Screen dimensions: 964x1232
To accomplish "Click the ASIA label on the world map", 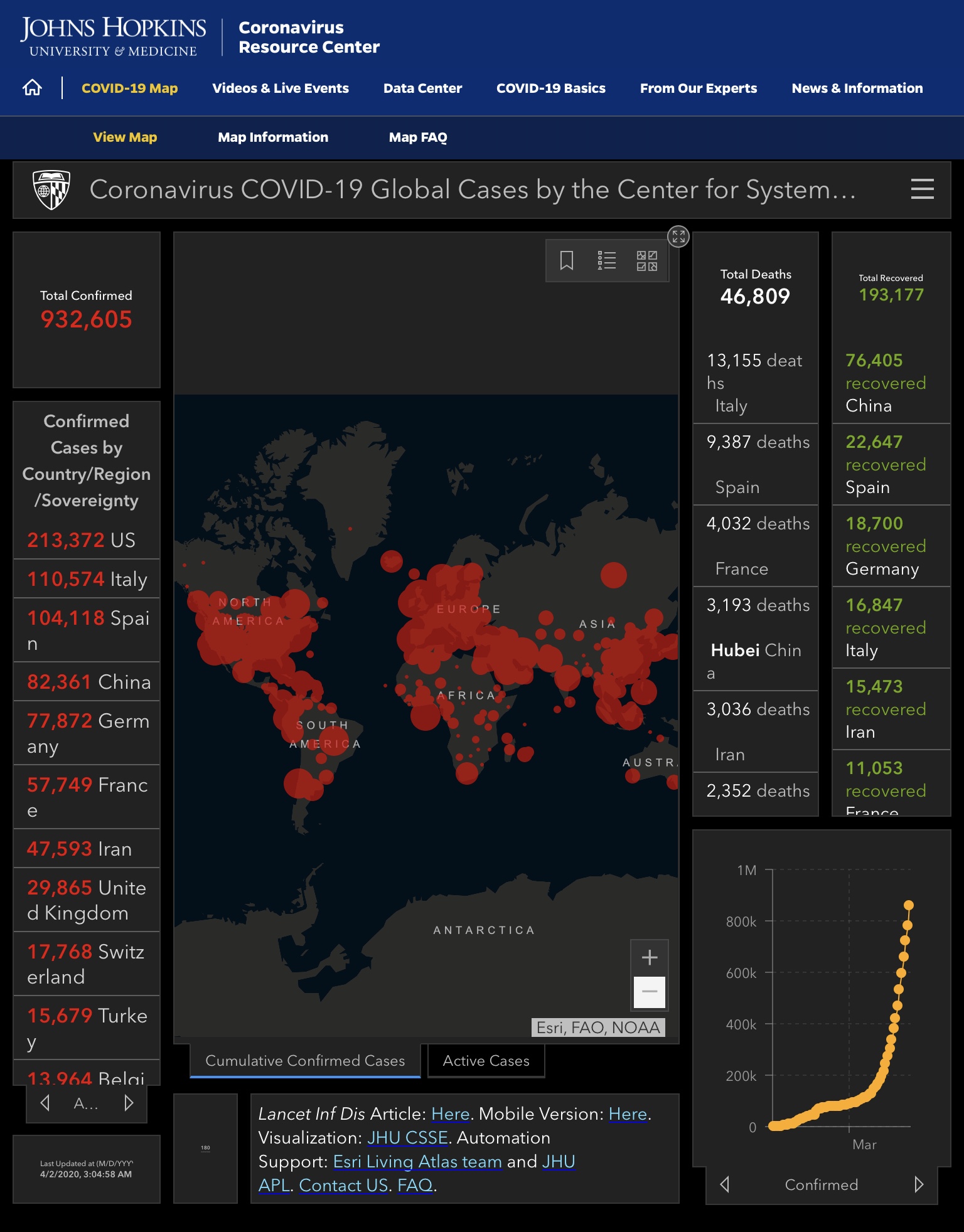I will coord(597,624).
